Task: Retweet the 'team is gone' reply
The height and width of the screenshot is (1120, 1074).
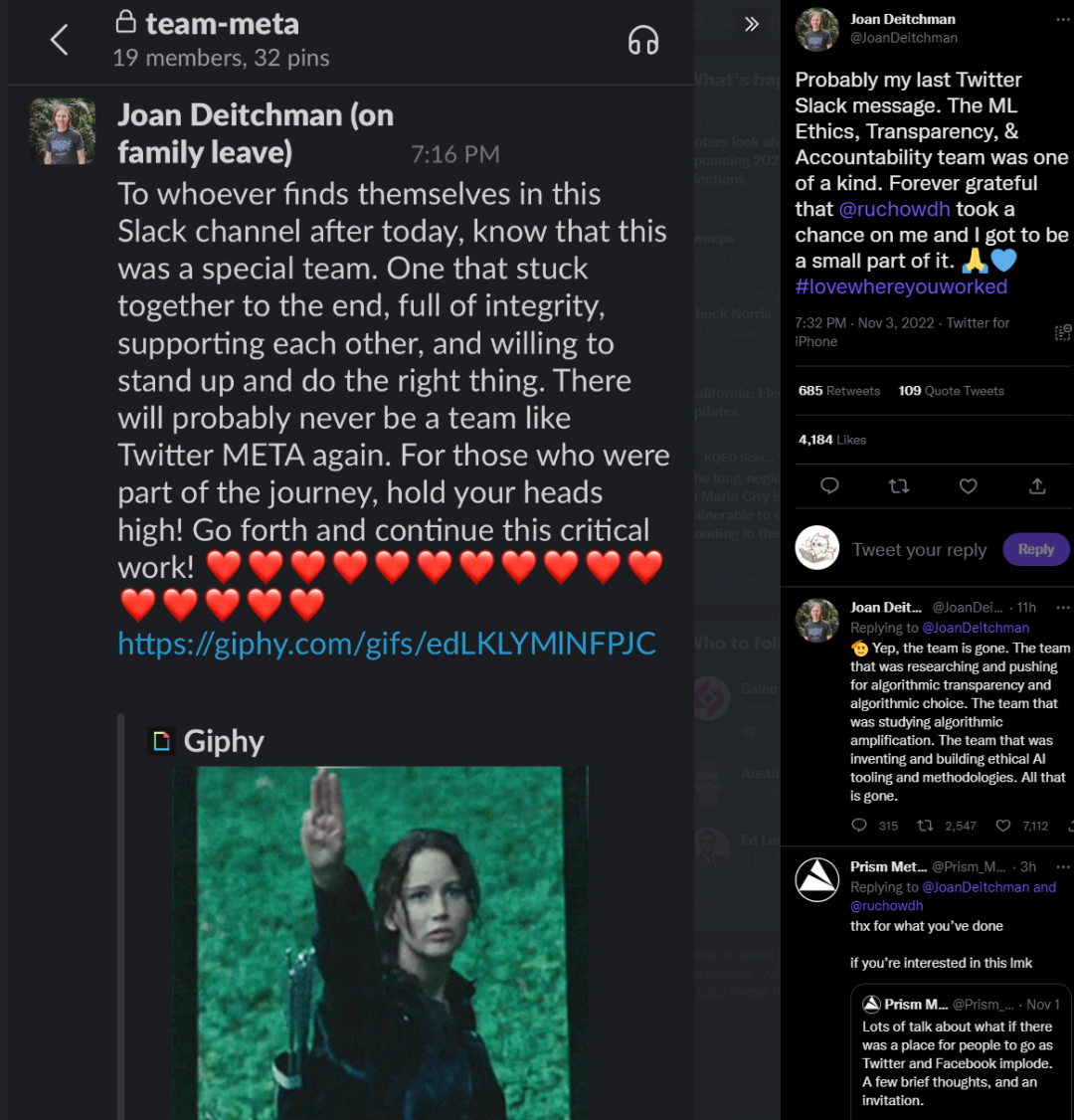Action: [925, 826]
